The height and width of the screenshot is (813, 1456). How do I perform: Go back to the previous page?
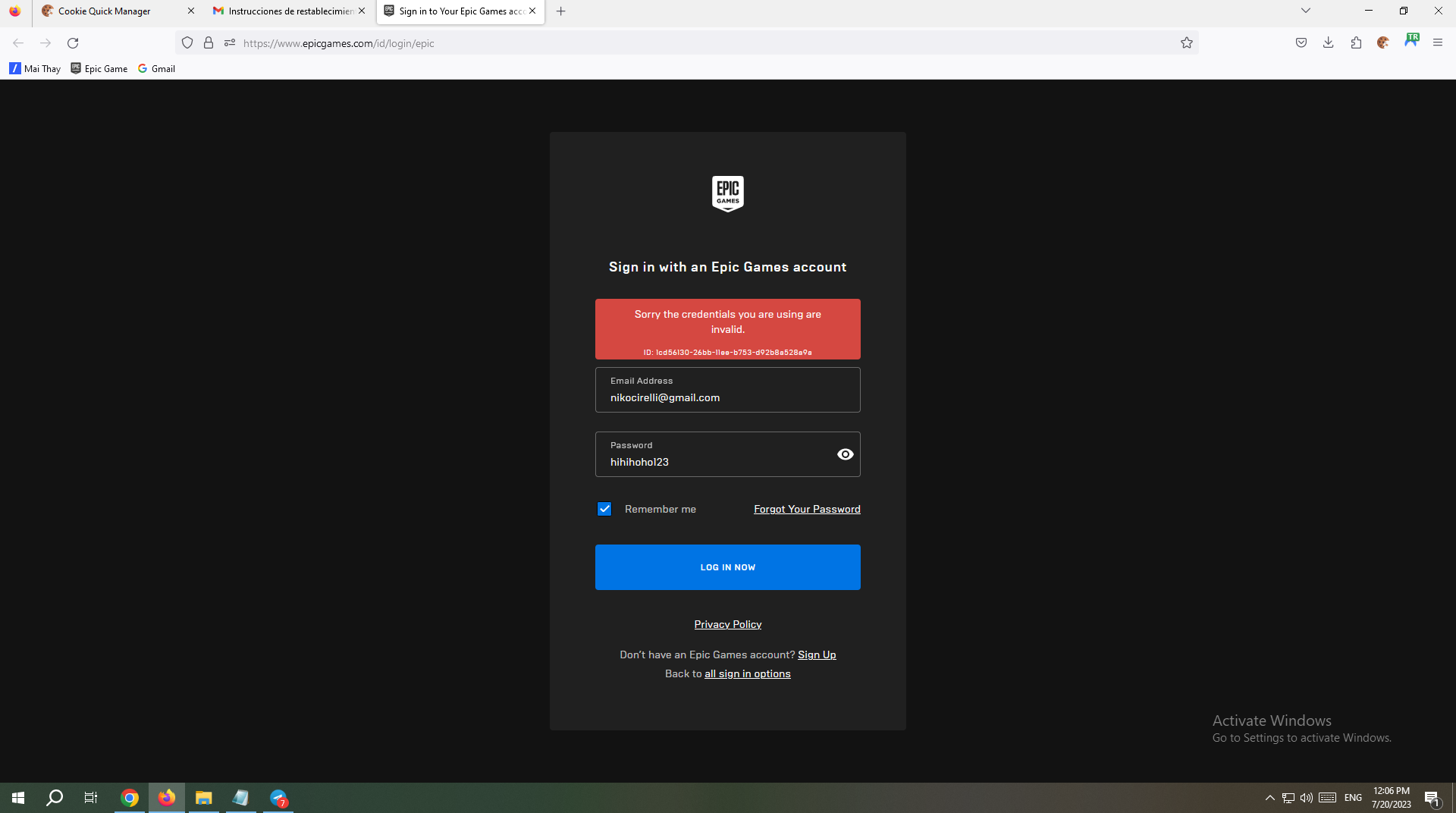(x=18, y=43)
